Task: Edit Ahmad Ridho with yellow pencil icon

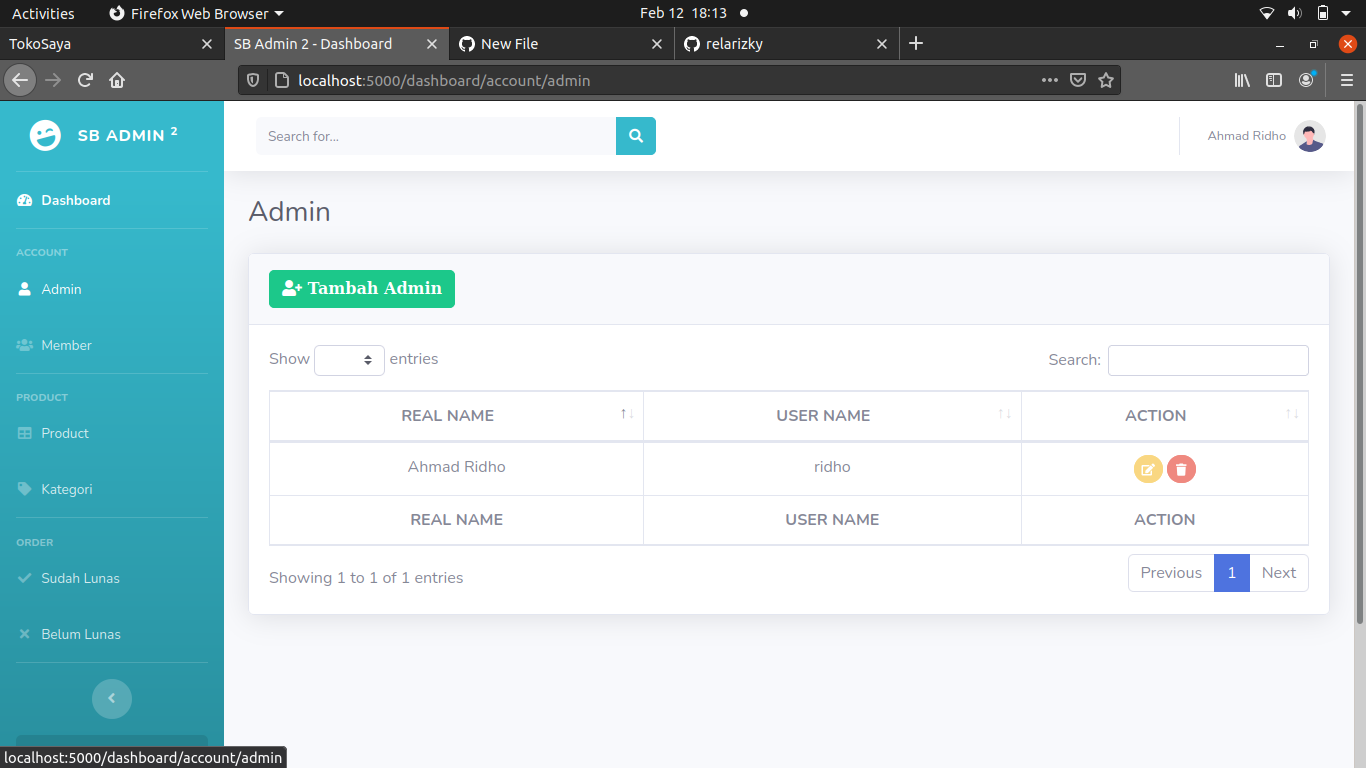Action: pyautogui.click(x=1148, y=469)
